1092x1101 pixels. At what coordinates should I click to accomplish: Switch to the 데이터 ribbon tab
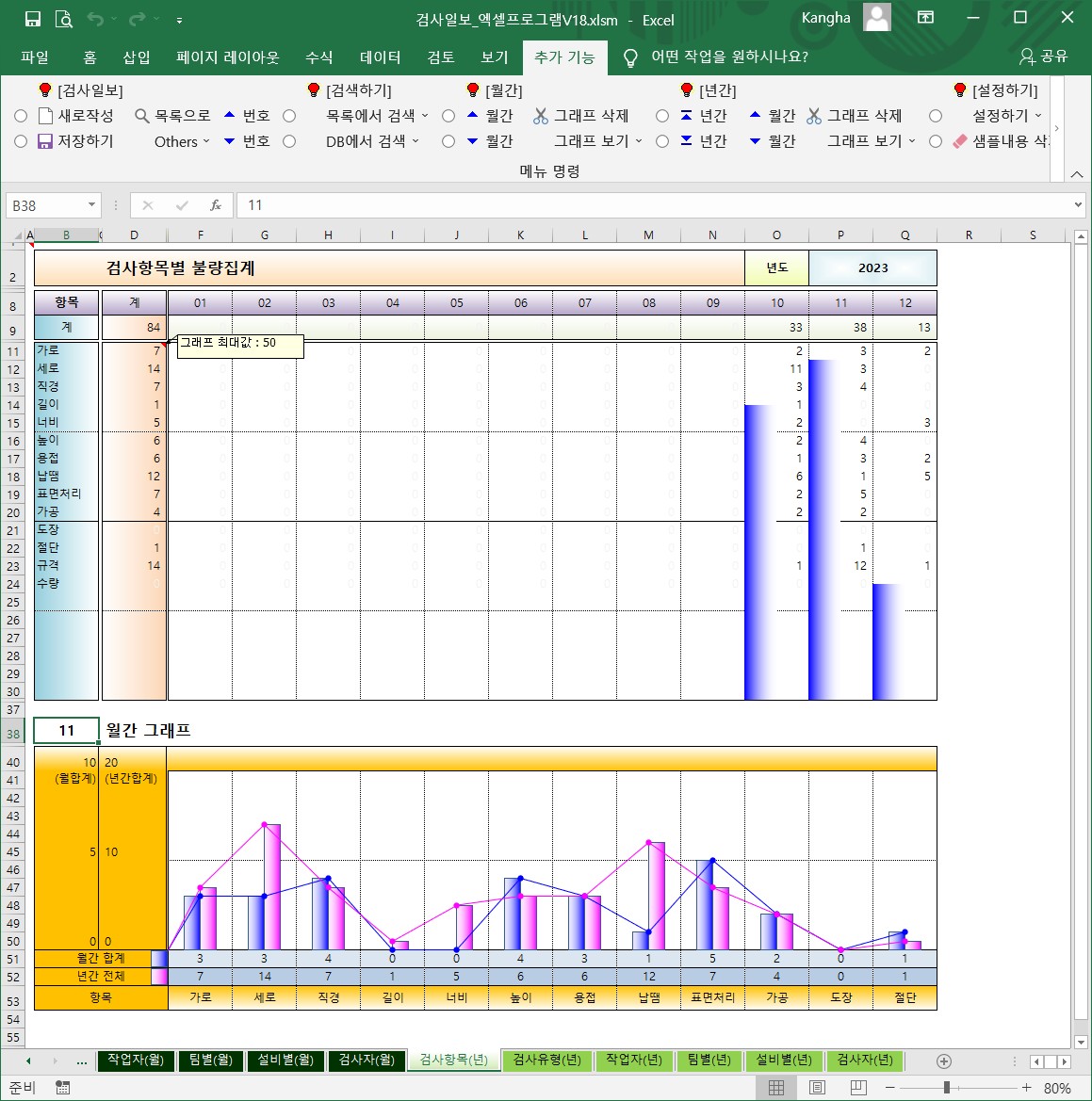(x=380, y=57)
